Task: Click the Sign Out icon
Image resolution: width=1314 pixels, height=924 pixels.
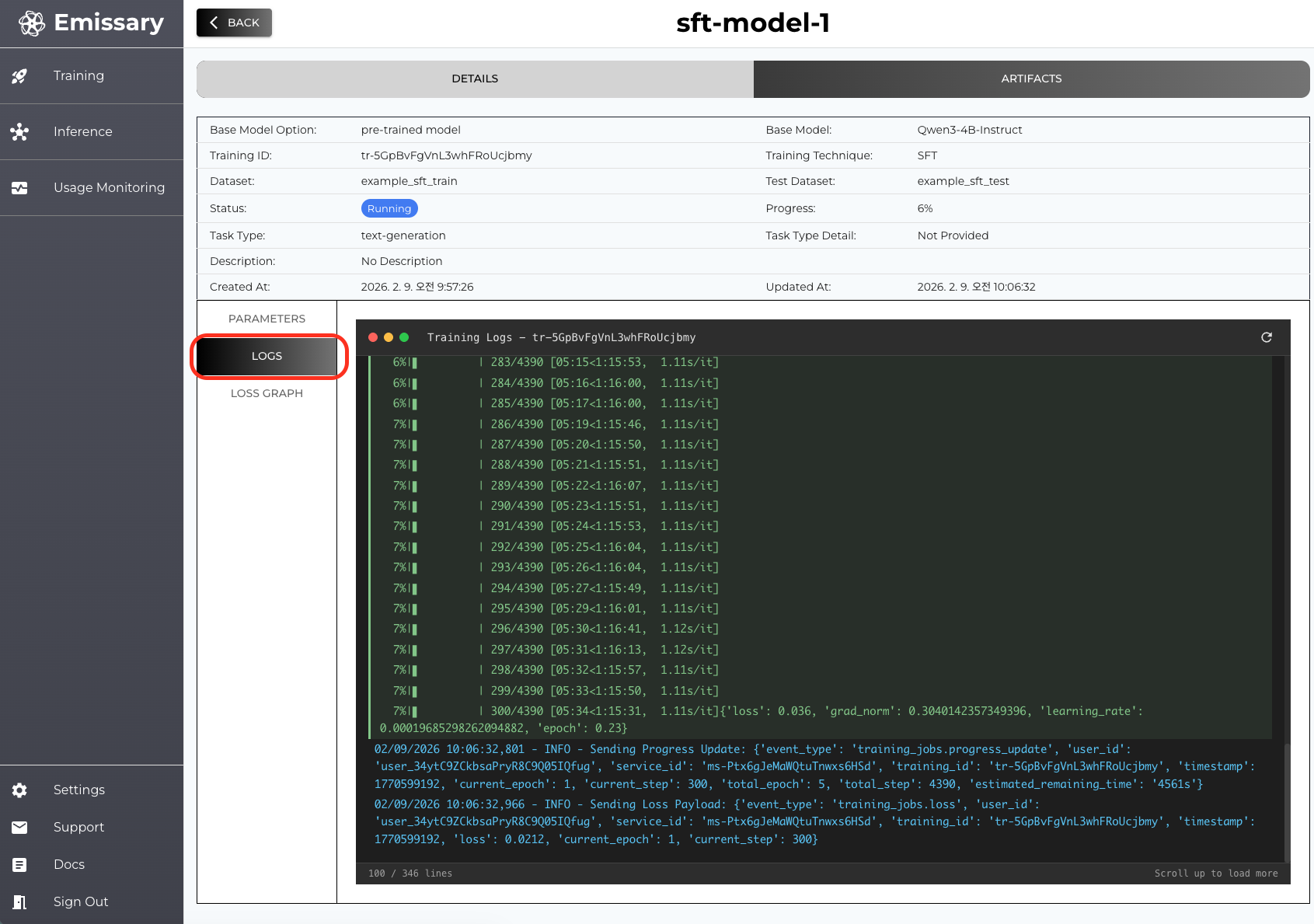Action: (19, 901)
